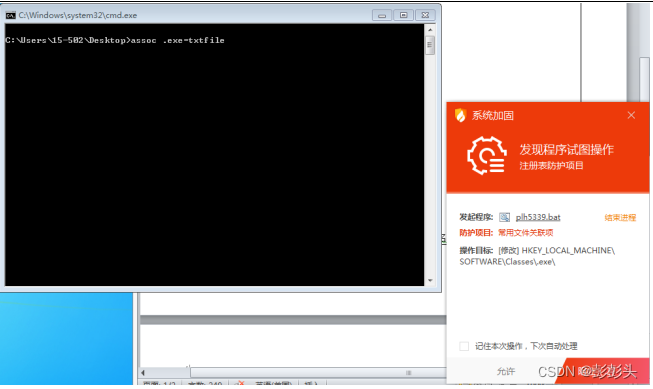Click the HKEY_LOCAL_MACHINE registry path text

point(537,256)
